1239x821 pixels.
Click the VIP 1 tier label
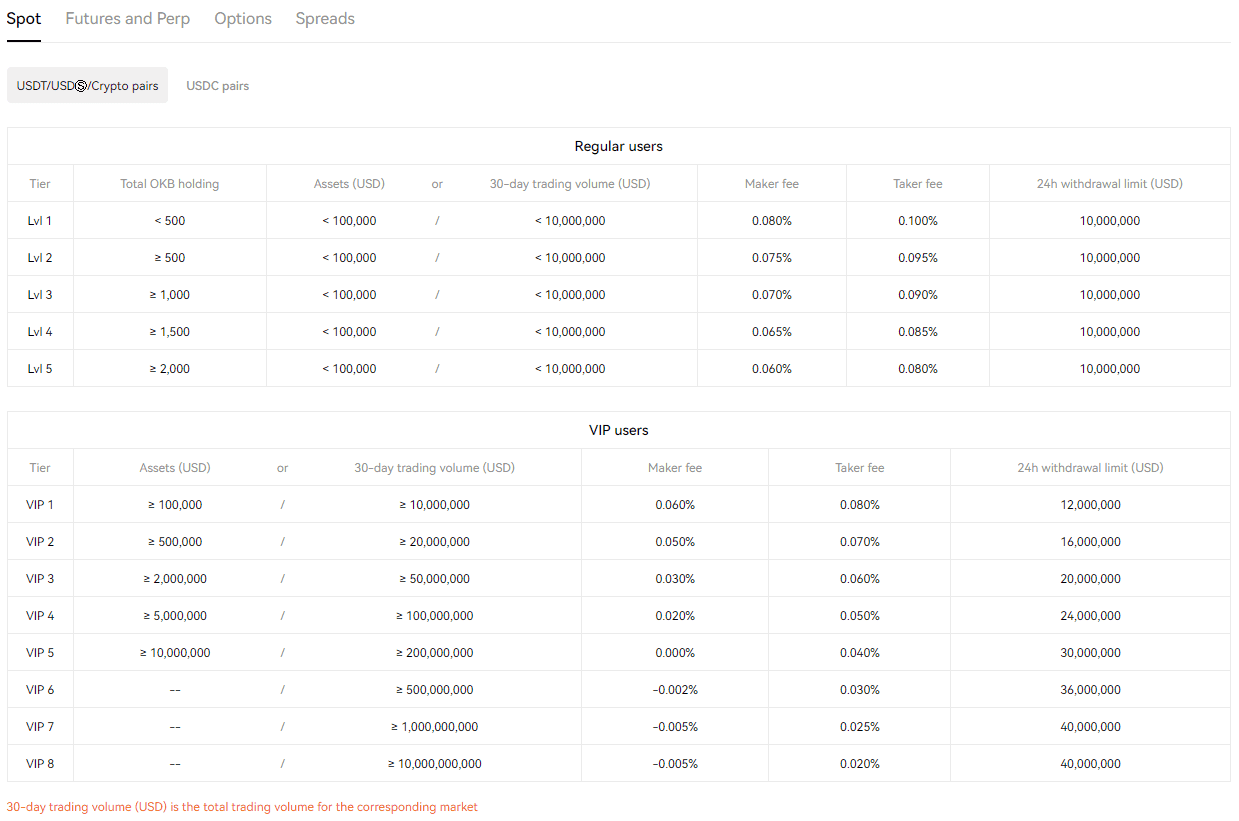coord(40,505)
